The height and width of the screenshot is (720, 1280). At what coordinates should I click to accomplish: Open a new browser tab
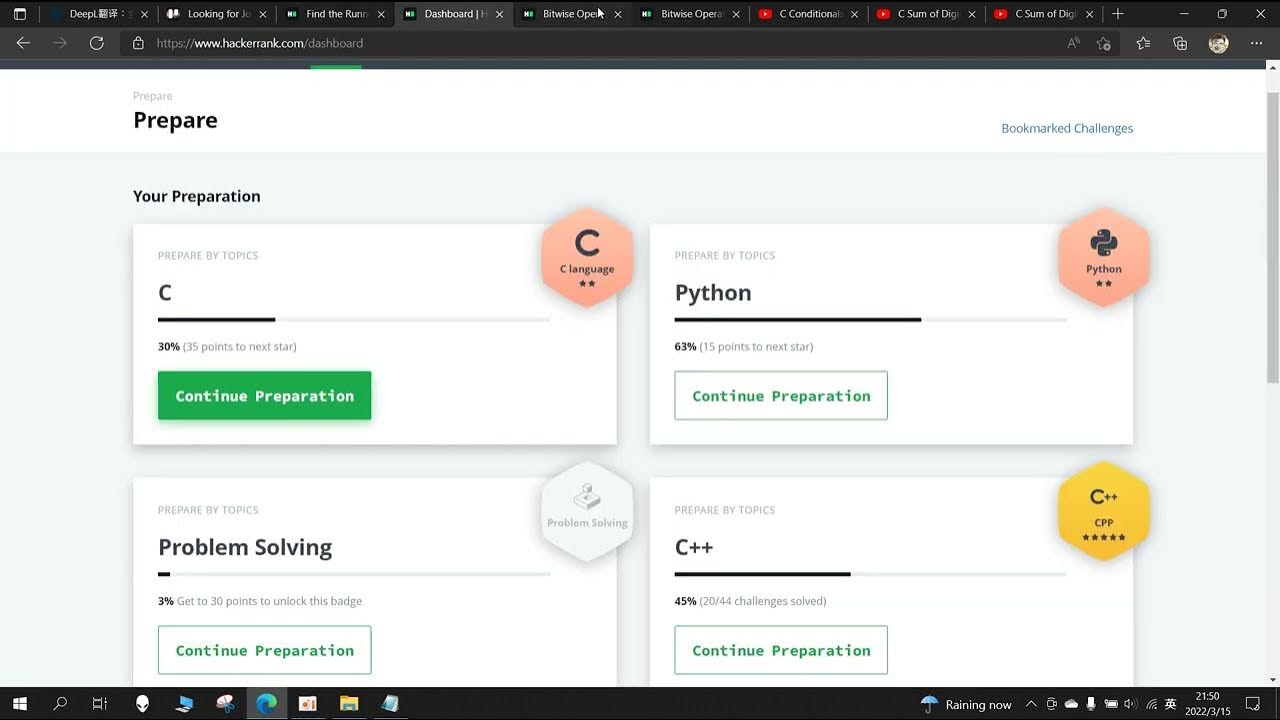[x=1118, y=14]
